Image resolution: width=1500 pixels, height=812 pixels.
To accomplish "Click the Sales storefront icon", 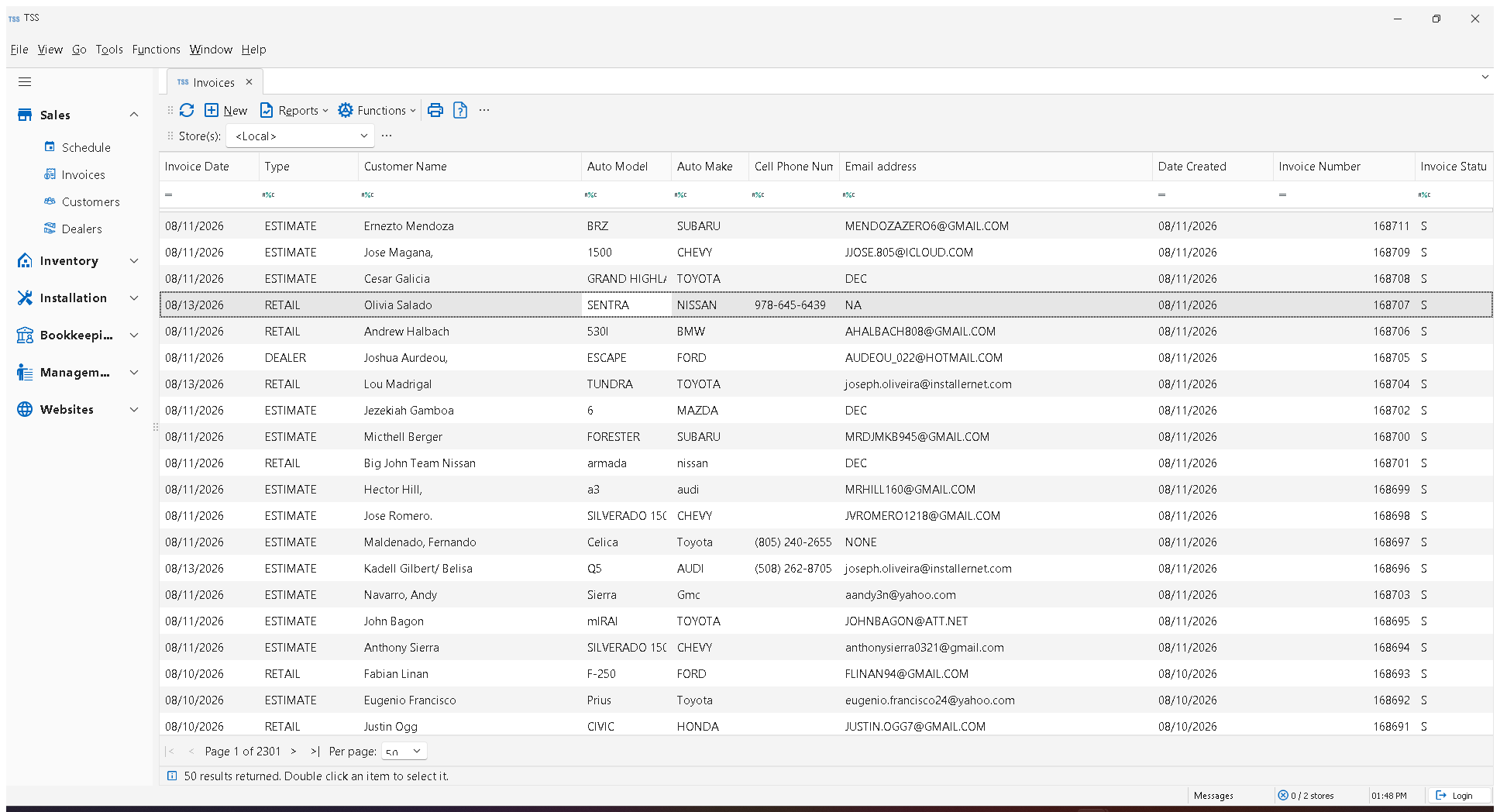I will [25, 115].
